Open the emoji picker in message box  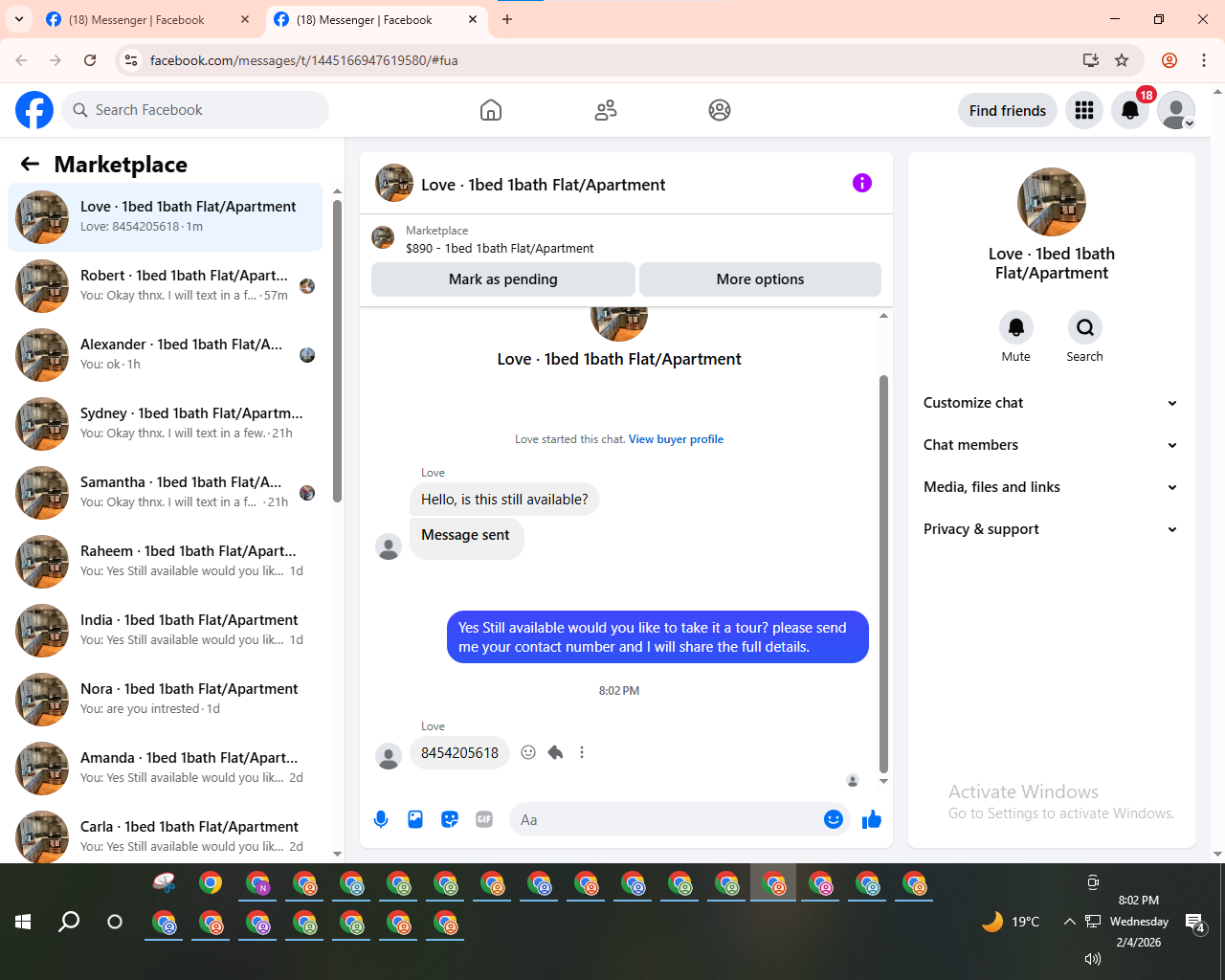(834, 819)
